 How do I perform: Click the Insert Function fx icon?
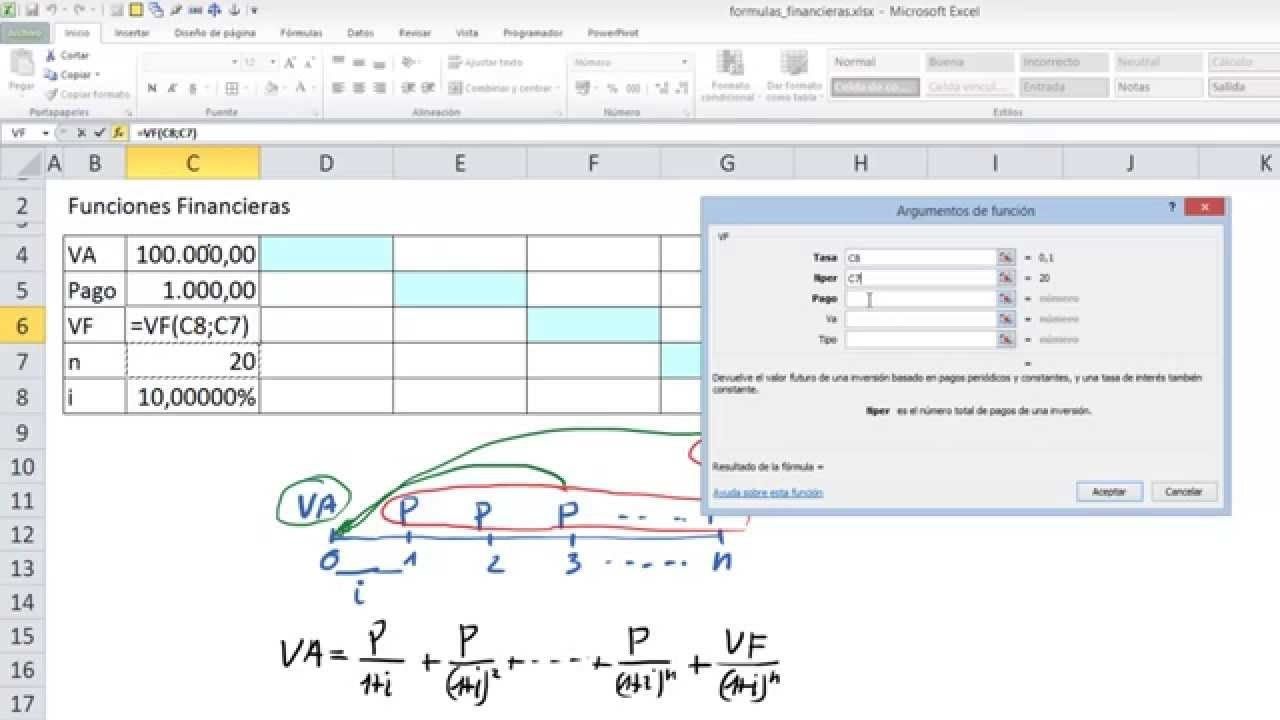pyautogui.click(x=118, y=132)
